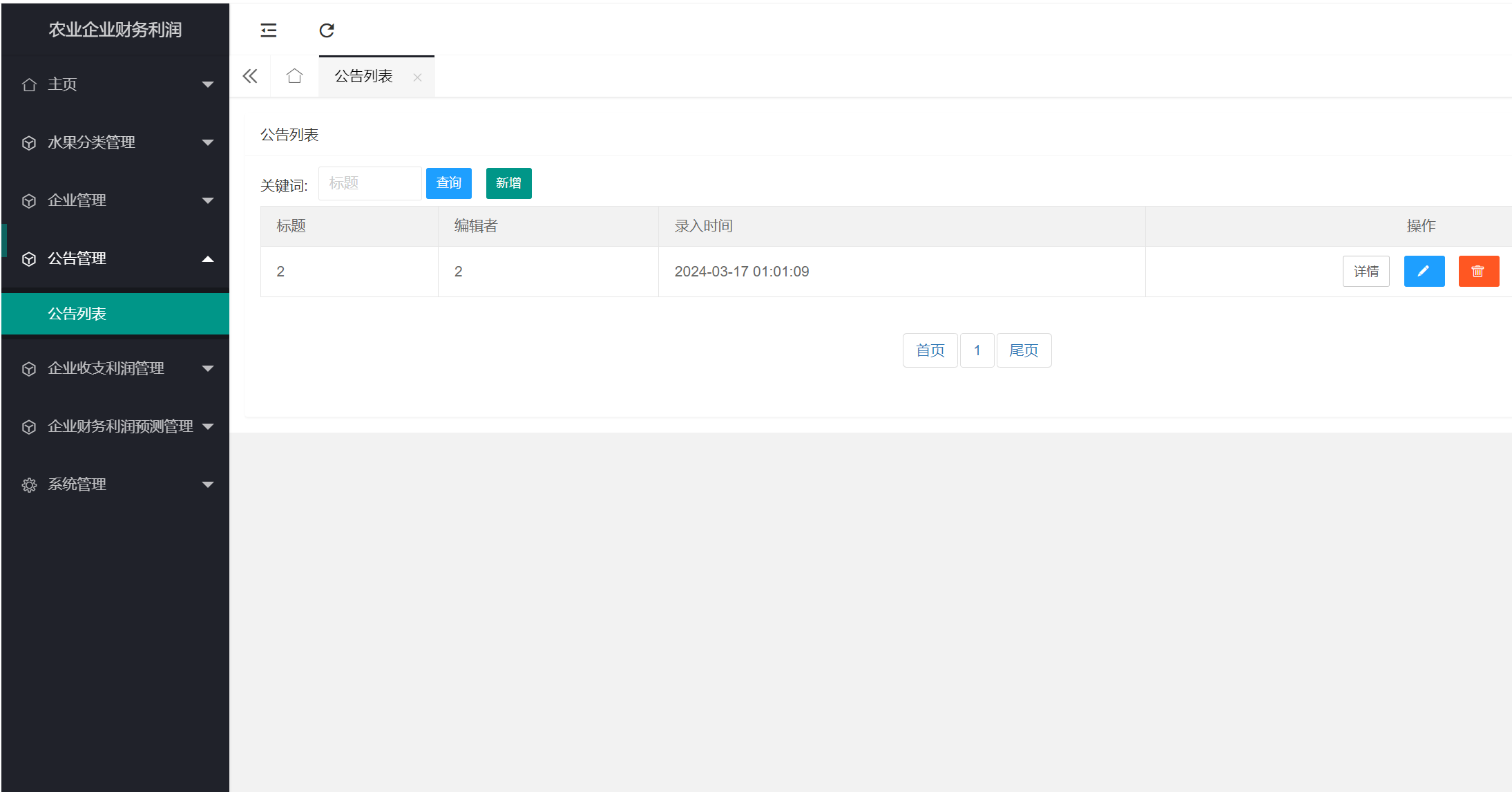Click the cube icon beside 水果分类管理

point(29,143)
